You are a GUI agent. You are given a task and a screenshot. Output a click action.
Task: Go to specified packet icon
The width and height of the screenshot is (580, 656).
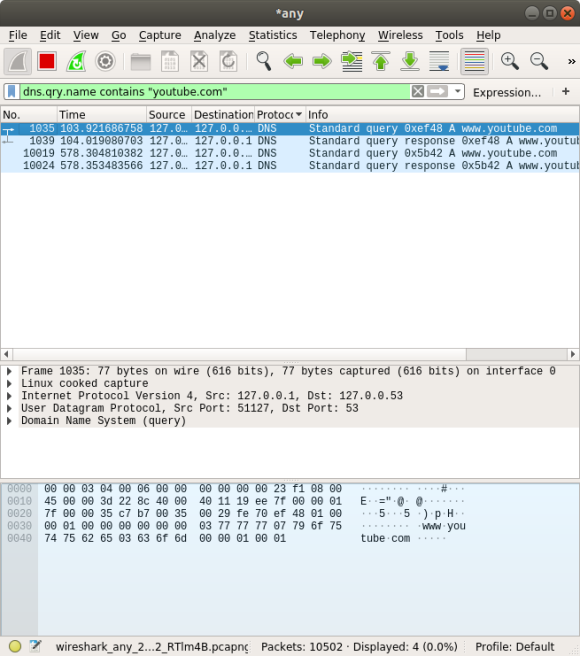pos(352,62)
